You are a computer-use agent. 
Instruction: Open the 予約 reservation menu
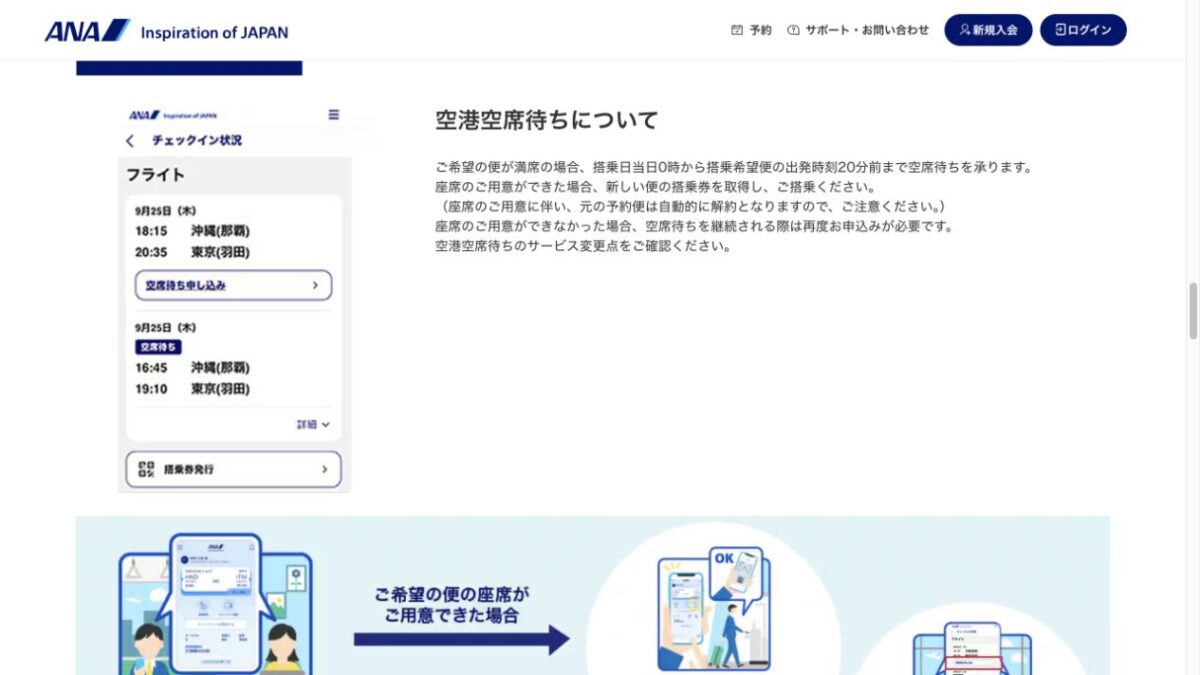pos(752,30)
